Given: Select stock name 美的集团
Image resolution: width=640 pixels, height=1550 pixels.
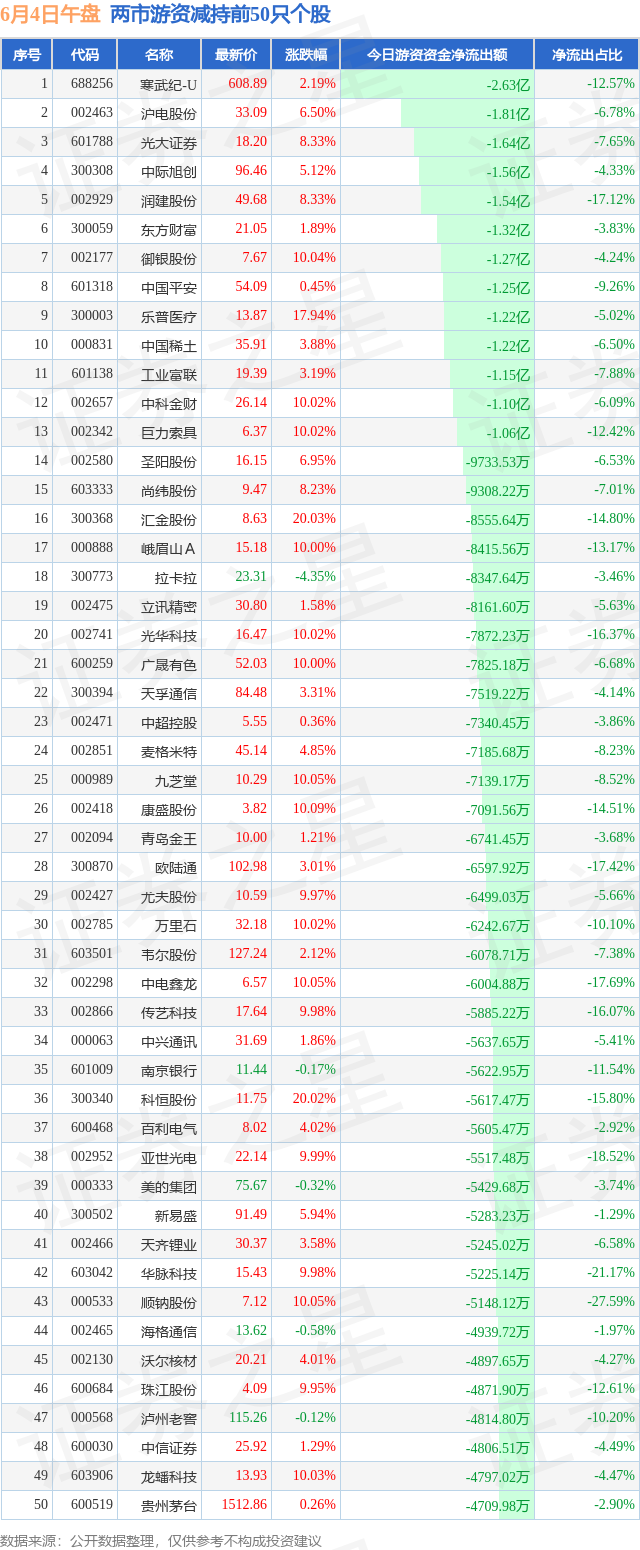Looking at the screenshot, I should tap(169, 1186).
